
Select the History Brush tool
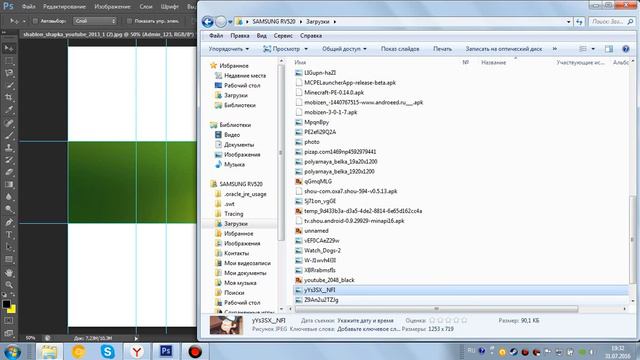point(9,160)
